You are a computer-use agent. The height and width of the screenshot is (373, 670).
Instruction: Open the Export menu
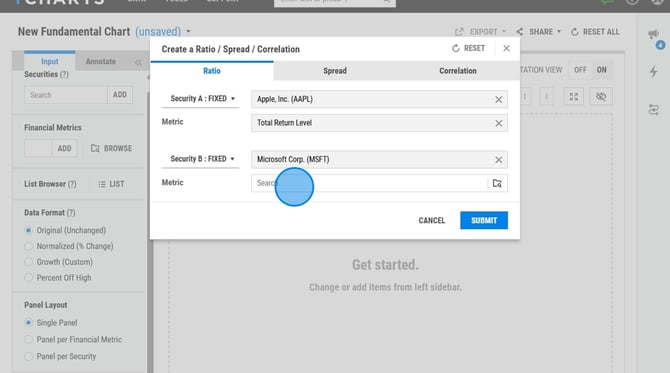pos(480,32)
